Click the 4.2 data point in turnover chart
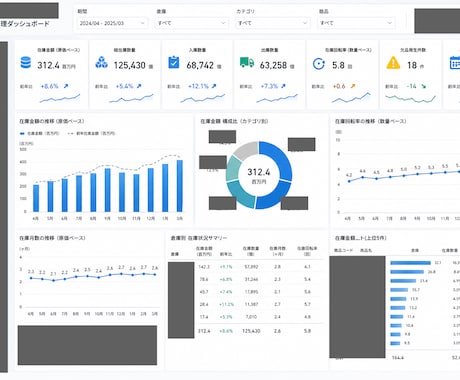Screen dimensions: 460x380 point(349,181)
